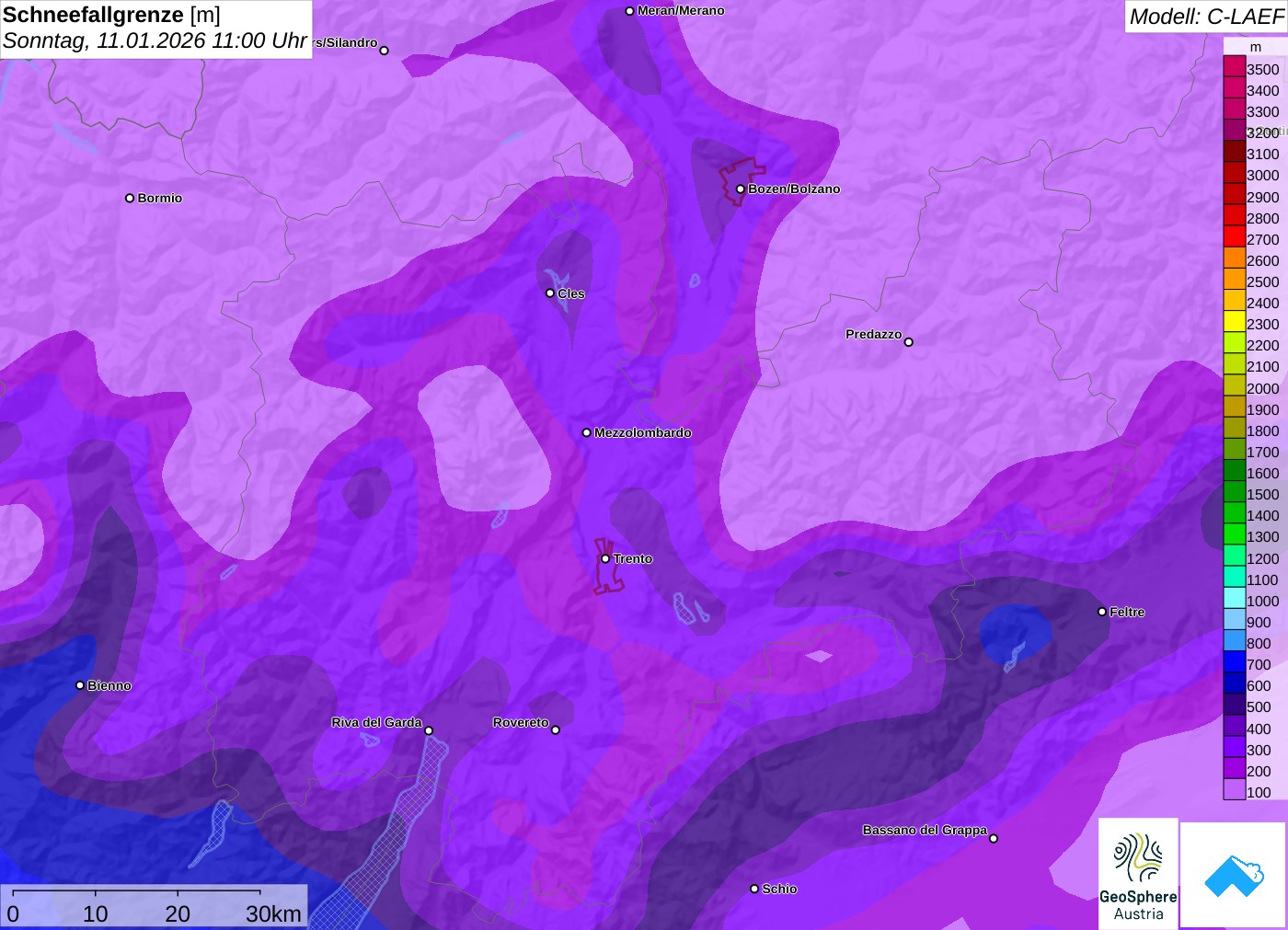Click the Bolzano red boundary outline
Image resolution: width=1288 pixels, height=930 pixels.
click(x=742, y=181)
